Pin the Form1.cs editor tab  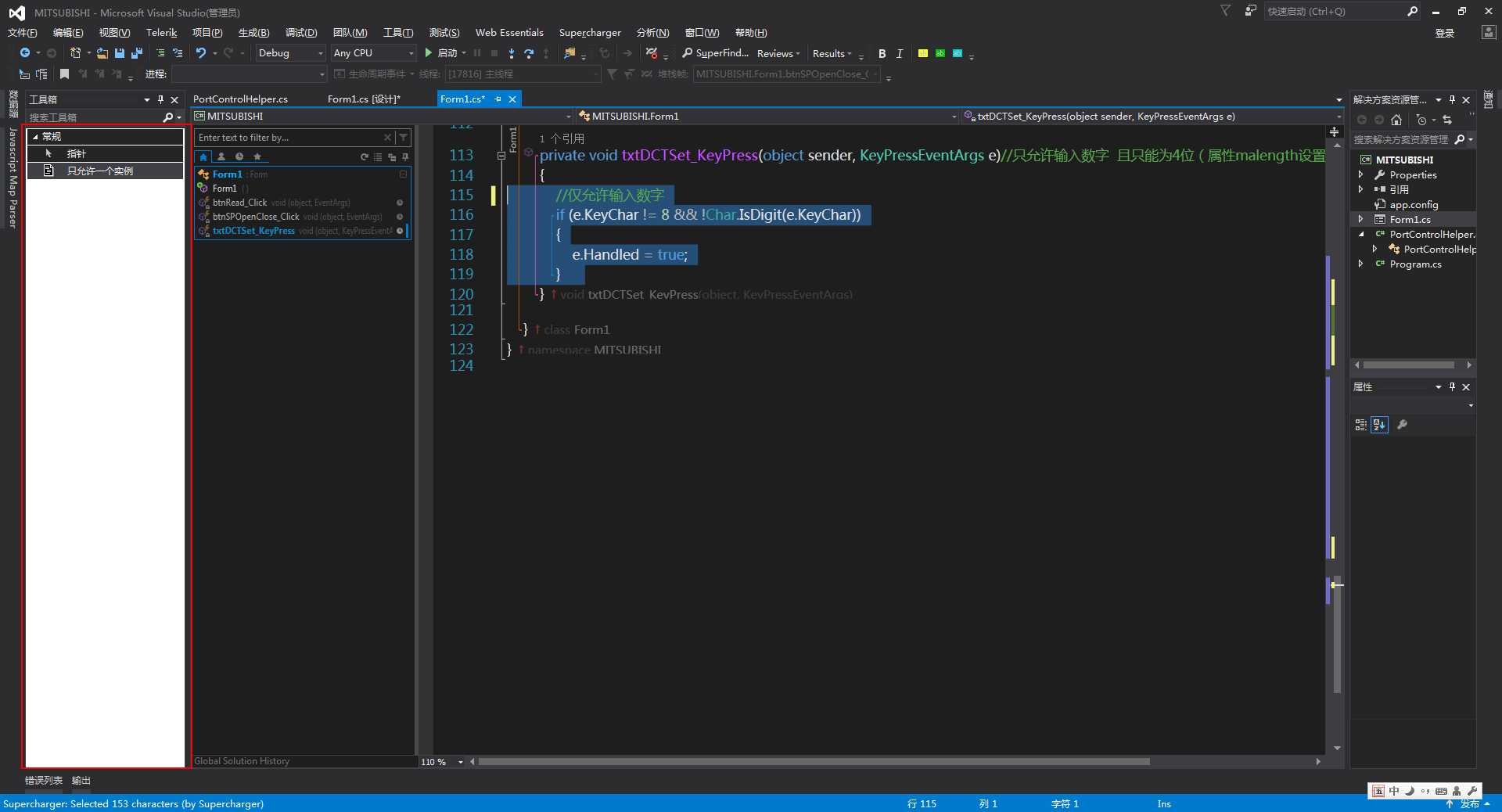(x=498, y=99)
